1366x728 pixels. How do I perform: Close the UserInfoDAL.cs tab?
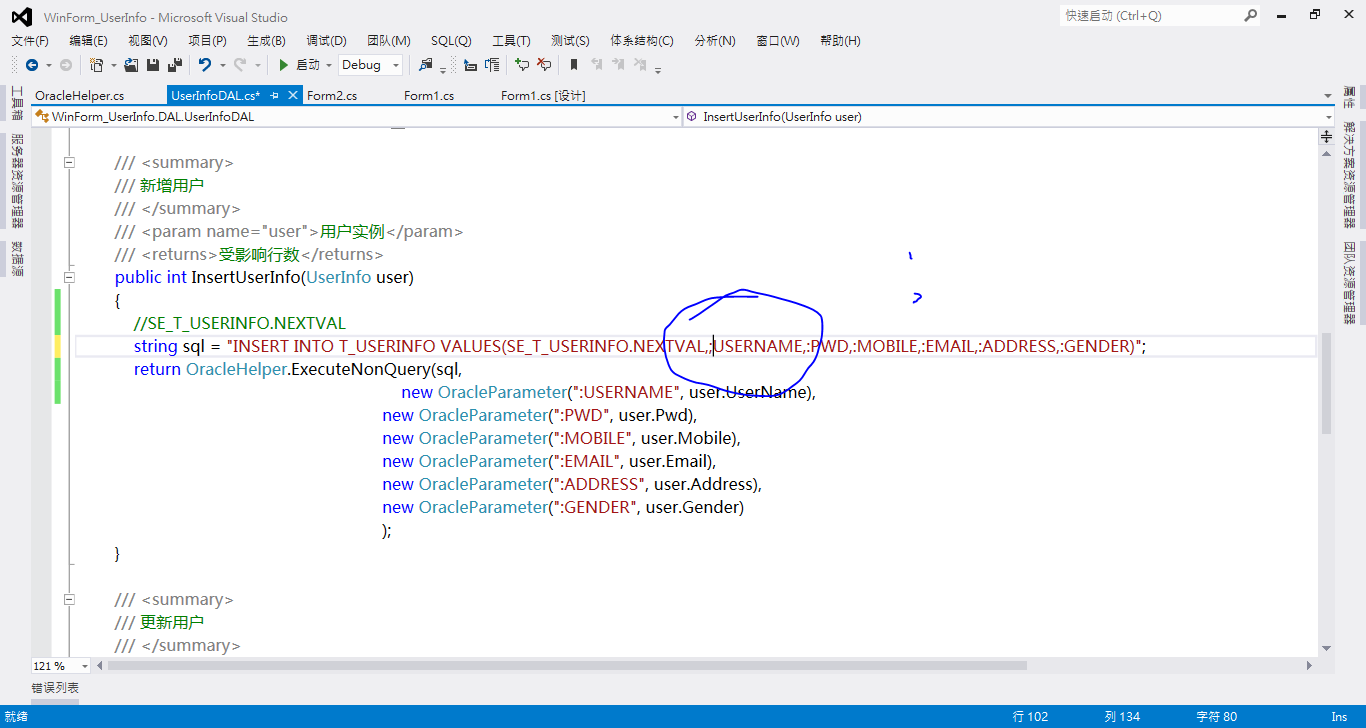(x=291, y=94)
